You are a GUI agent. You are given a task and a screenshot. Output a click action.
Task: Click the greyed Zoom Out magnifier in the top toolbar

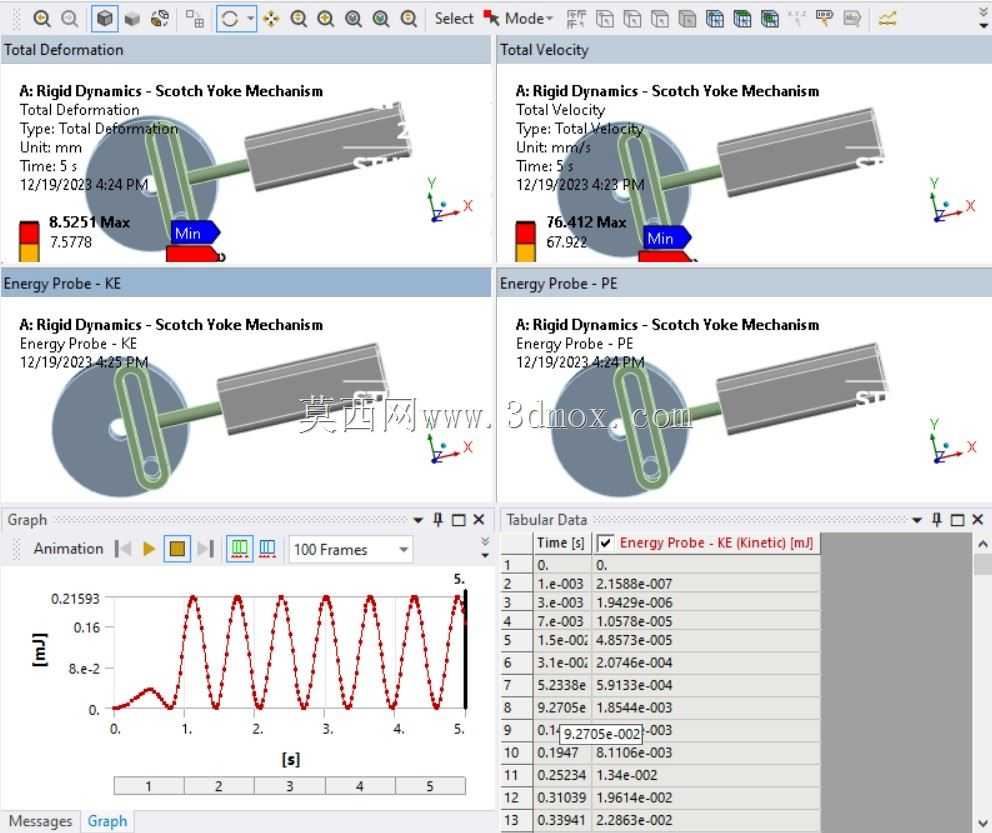click(69, 18)
